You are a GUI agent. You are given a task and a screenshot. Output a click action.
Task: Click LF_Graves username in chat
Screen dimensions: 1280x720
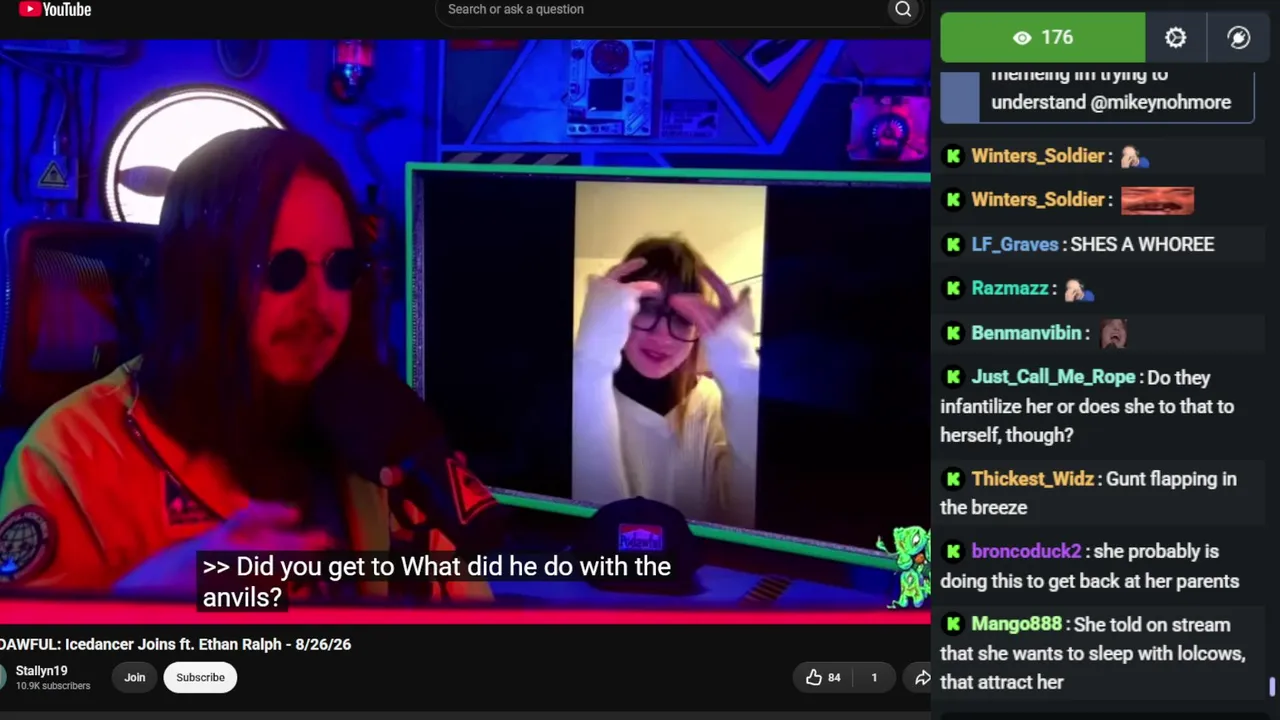[1015, 244]
